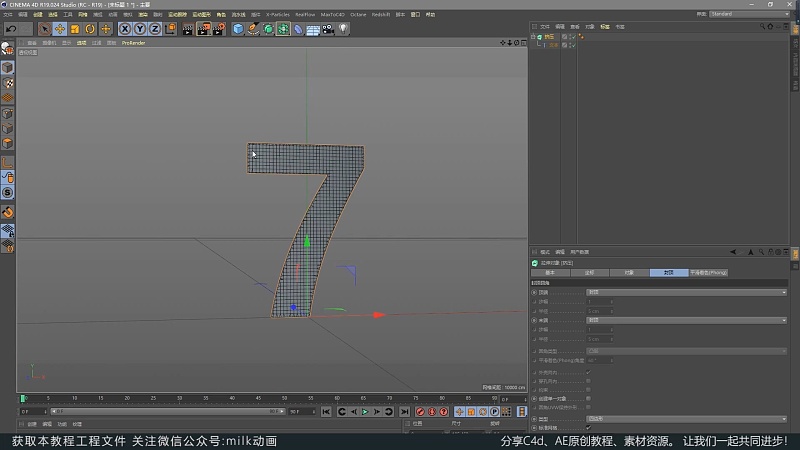This screenshot has width=800, height=450.
Task: Open the green generators icon
Action: pos(268,29)
